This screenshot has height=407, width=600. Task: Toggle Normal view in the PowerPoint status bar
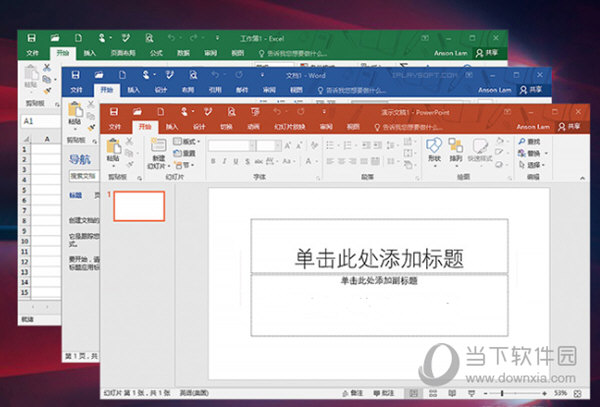[x=413, y=393]
